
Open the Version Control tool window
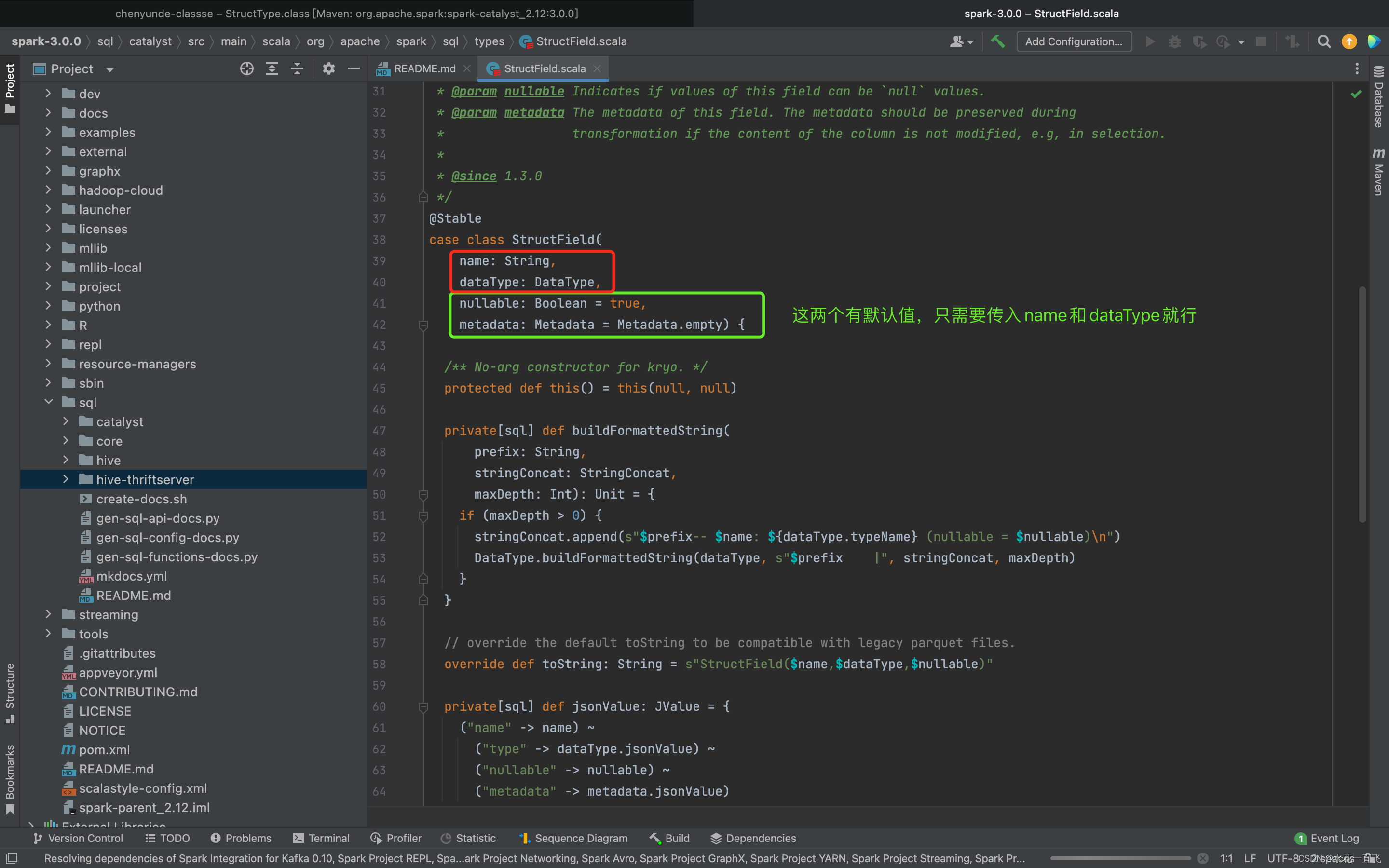click(78, 838)
